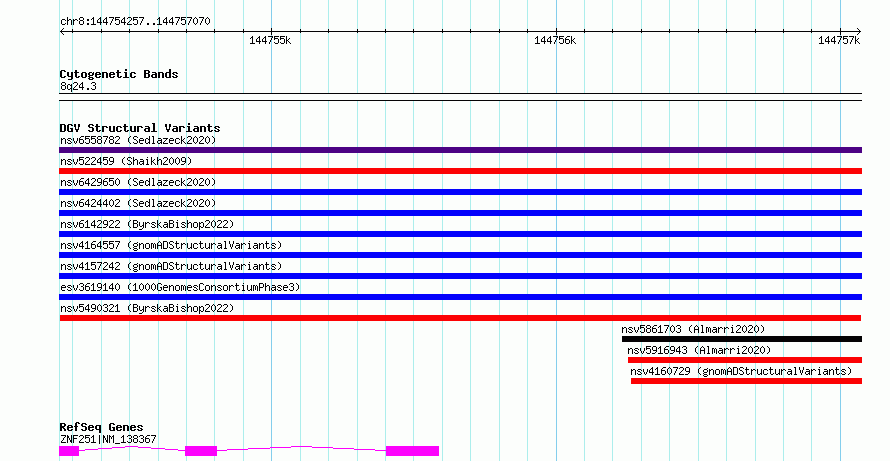Open nsv6429650 (Sedlazeck2020) variant label

pos(138,182)
